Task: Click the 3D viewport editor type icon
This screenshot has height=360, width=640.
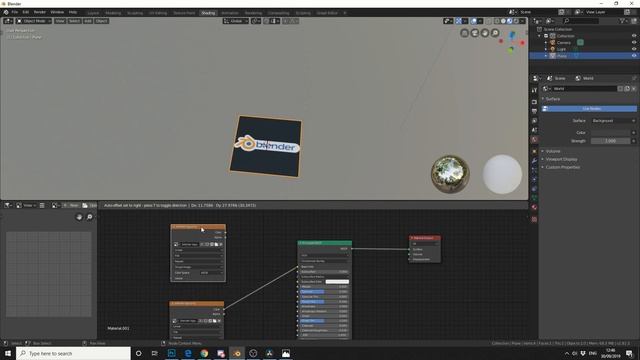Action: (8, 21)
